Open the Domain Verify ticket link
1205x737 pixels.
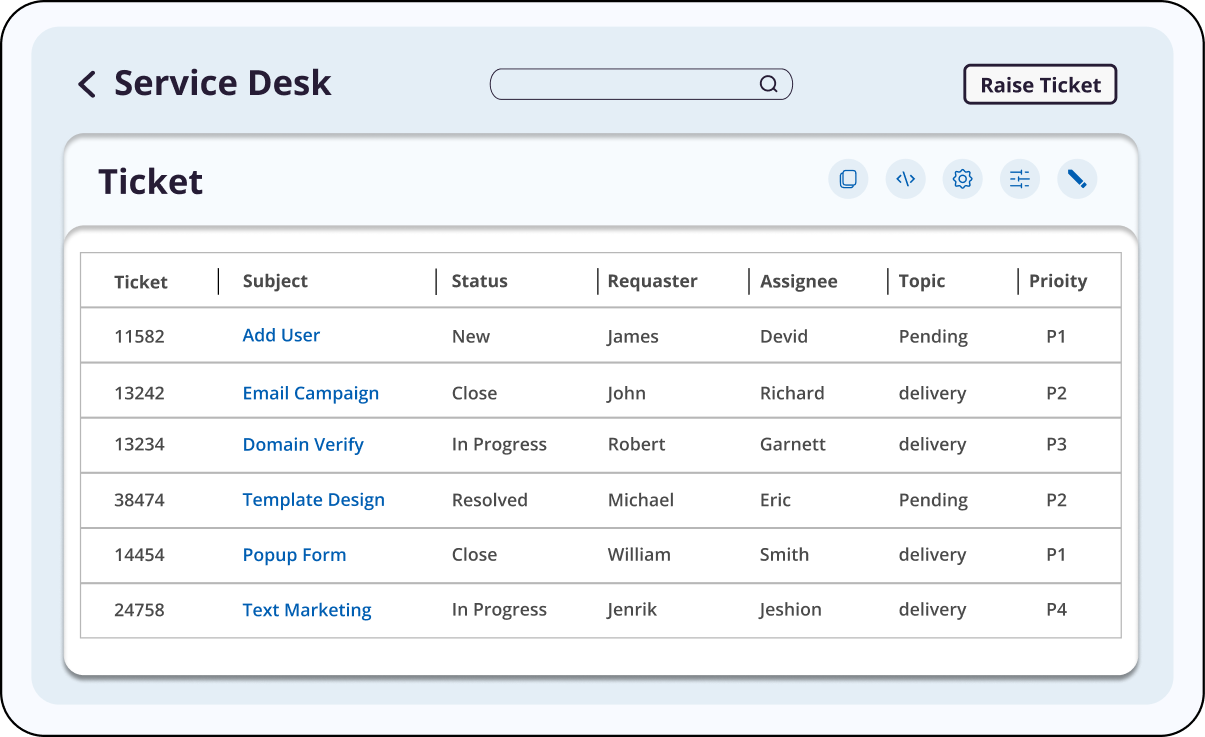303,444
